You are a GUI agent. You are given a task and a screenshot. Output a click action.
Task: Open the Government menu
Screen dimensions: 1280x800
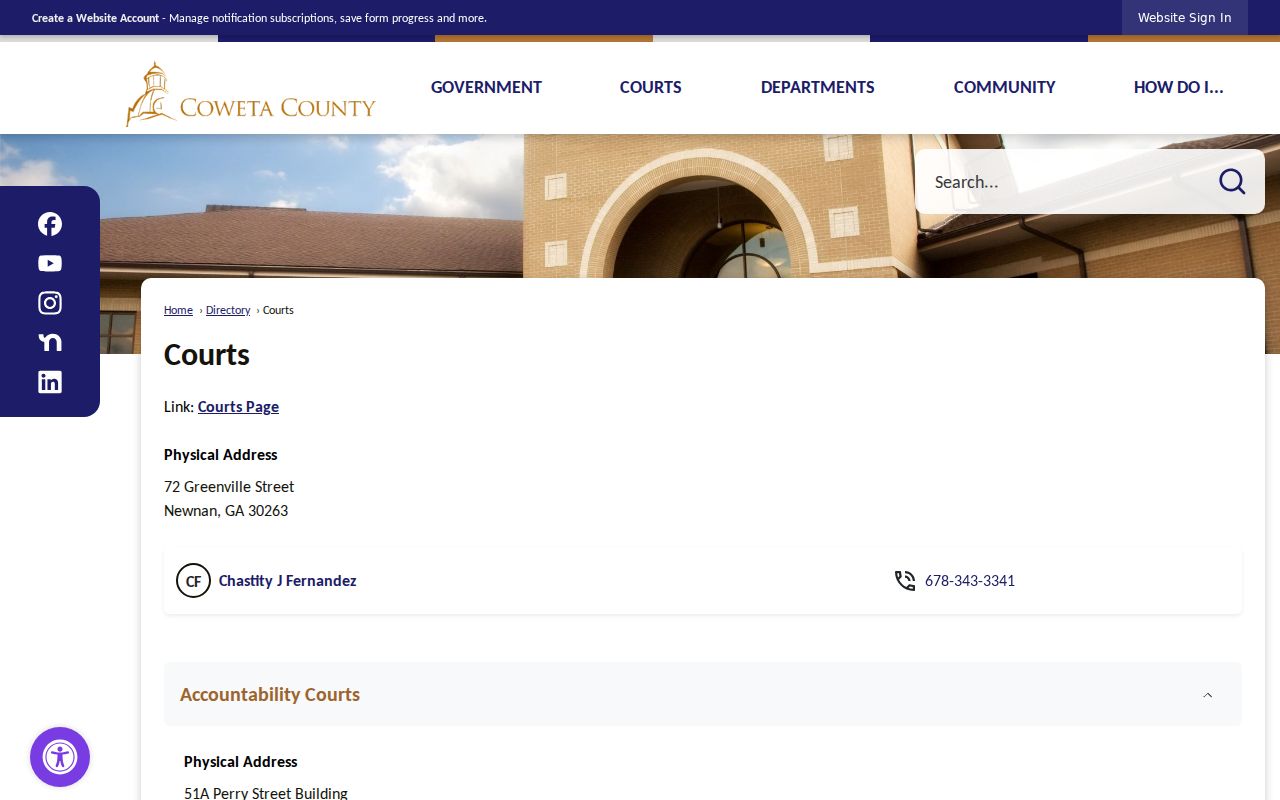(x=486, y=87)
